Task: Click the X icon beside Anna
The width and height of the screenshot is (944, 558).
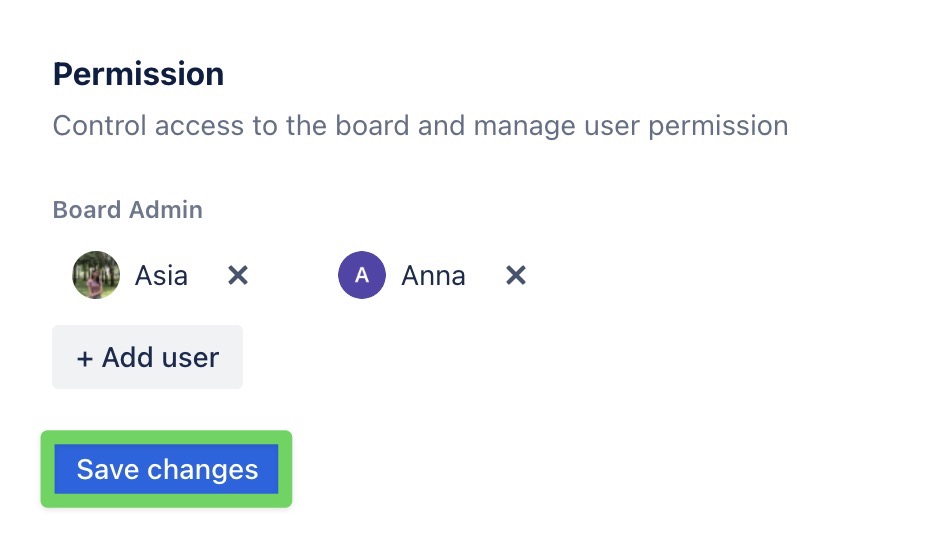Action: (x=515, y=275)
